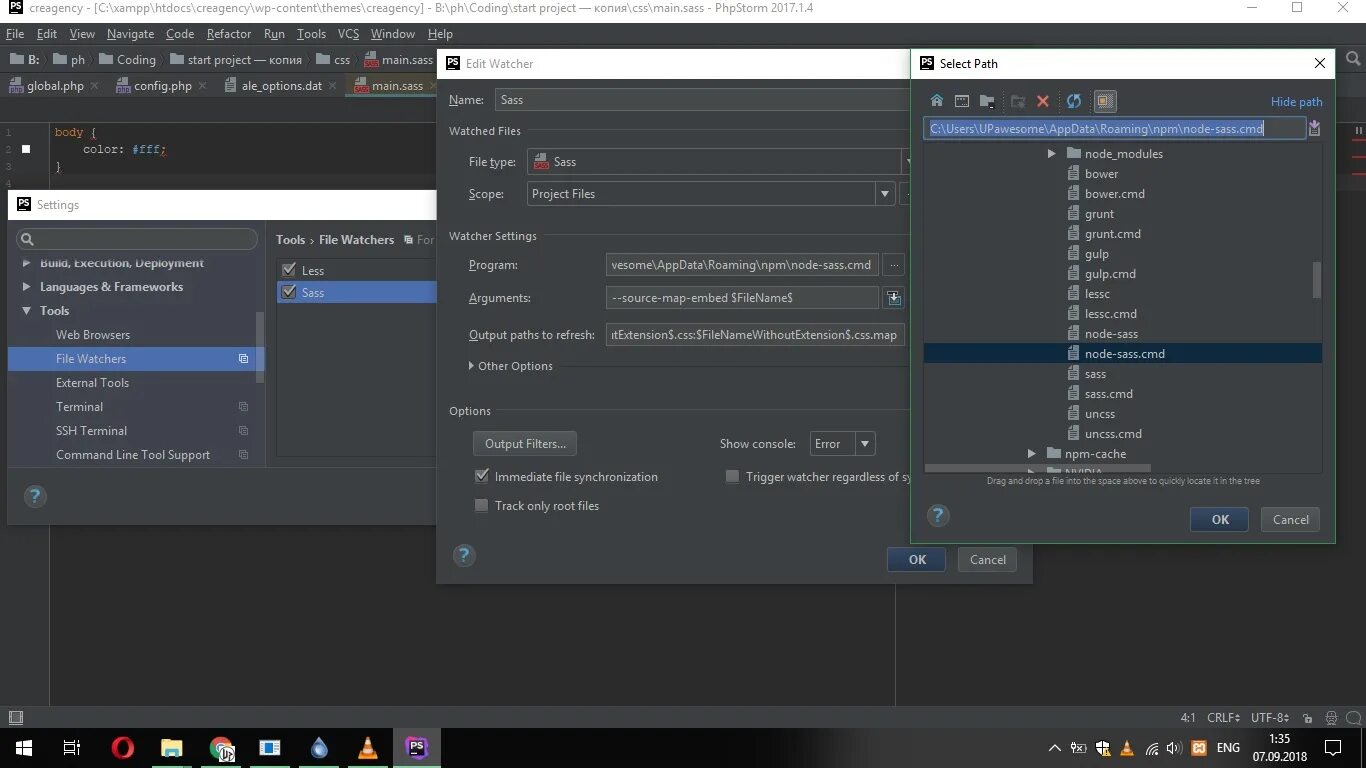This screenshot has width=1366, height=768.
Task: Expand node_modules folder in tree
Action: click(x=1051, y=154)
